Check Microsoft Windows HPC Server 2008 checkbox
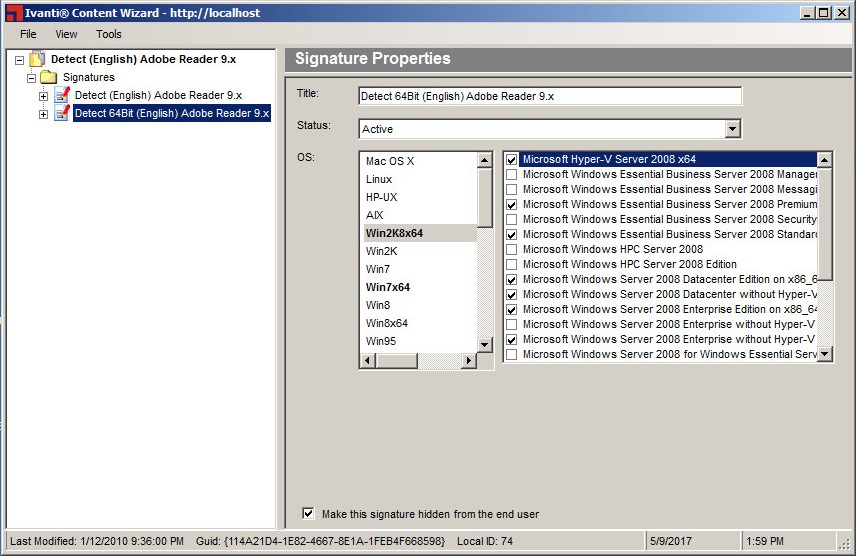The image size is (856, 556). point(512,250)
